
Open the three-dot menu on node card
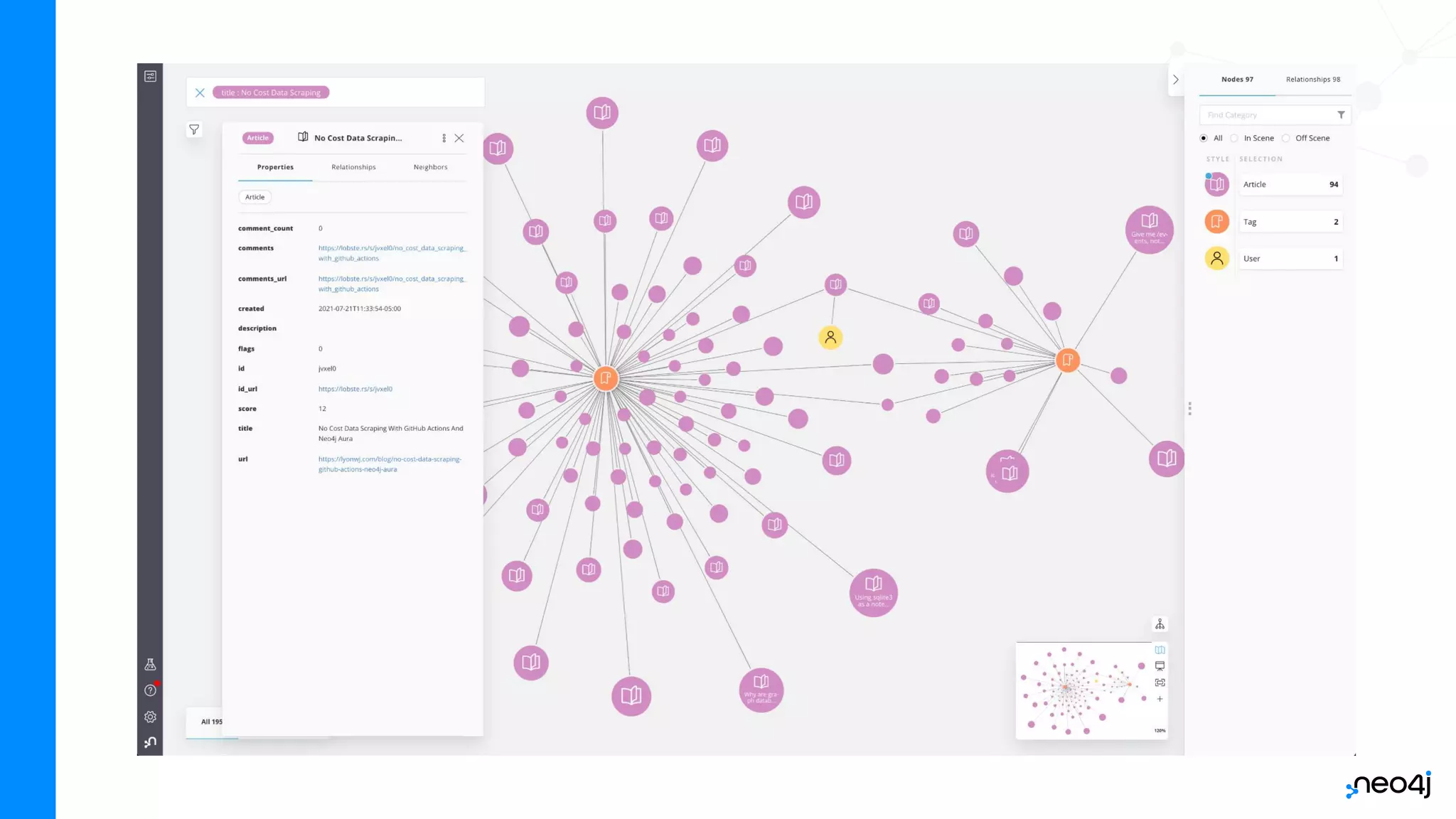coord(444,138)
